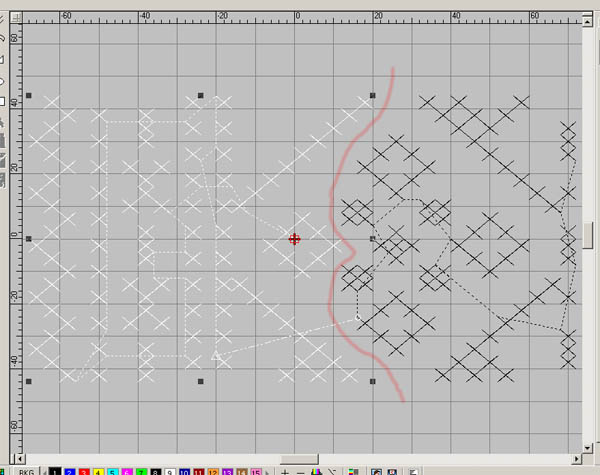
Task: Pick yellow thread color 4
Action: point(98,472)
